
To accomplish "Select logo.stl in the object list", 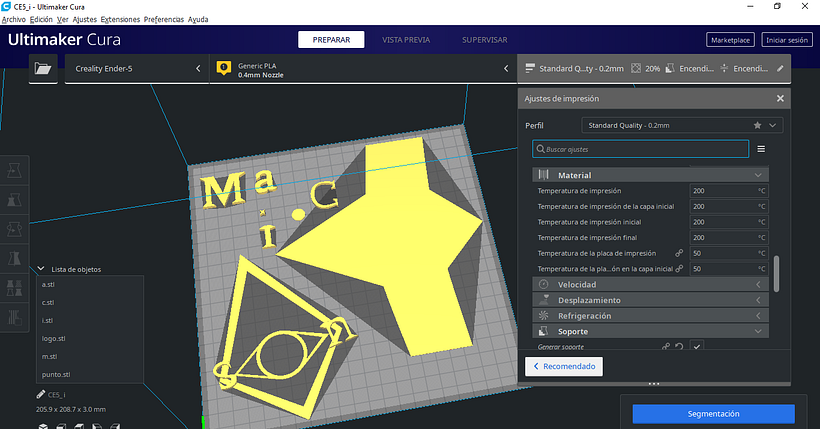I will pos(53,338).
